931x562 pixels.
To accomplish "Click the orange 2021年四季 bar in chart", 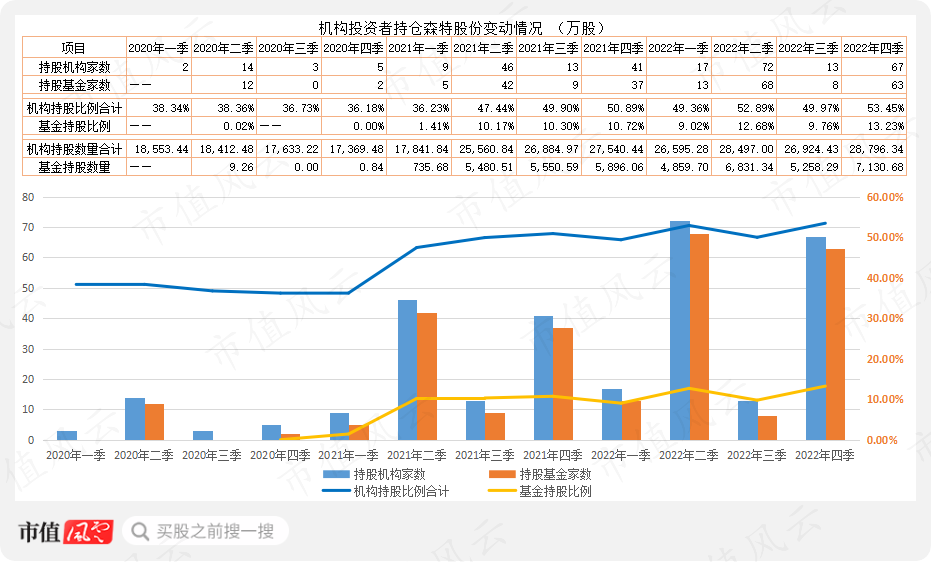I will point(563,384).
